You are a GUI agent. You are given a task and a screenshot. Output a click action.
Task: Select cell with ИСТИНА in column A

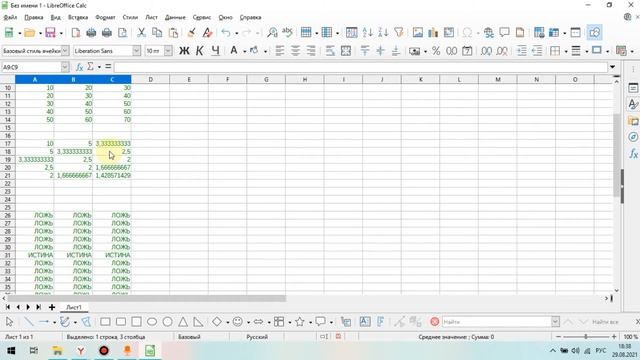[35, 255]
